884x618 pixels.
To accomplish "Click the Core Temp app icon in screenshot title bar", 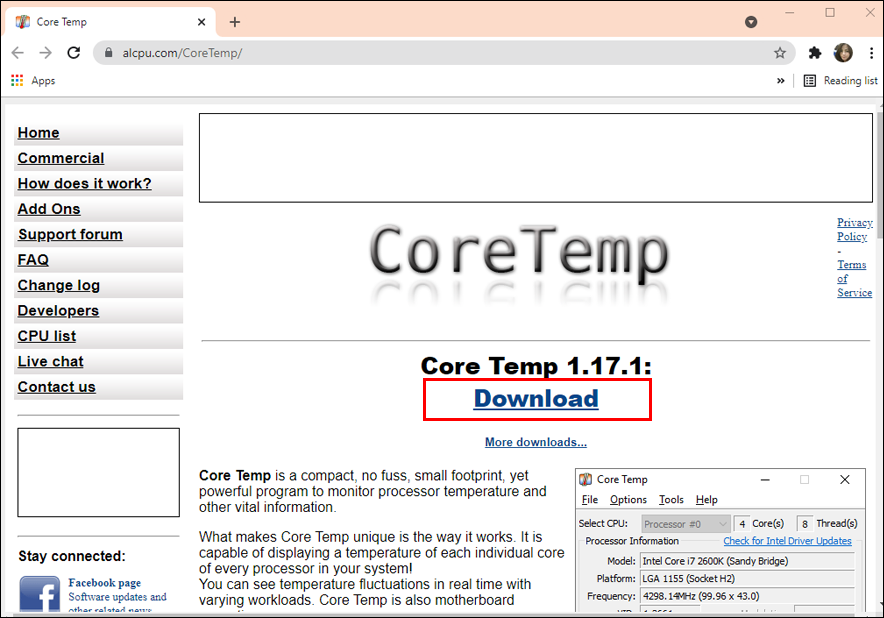I will [586, 479].
